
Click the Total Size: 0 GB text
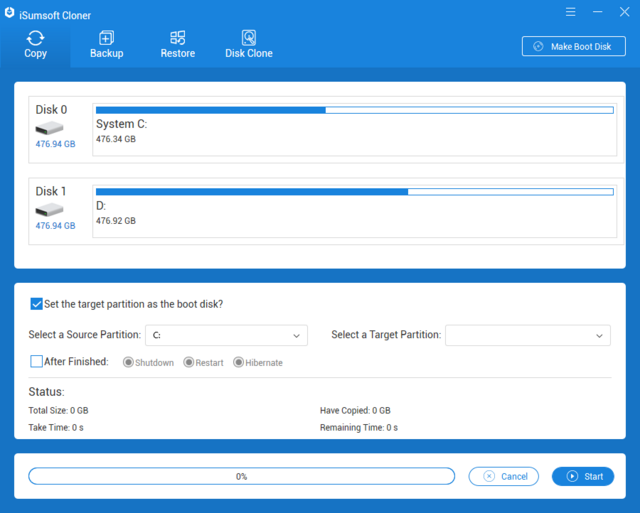pyautogui.click(x=58, y=411)
